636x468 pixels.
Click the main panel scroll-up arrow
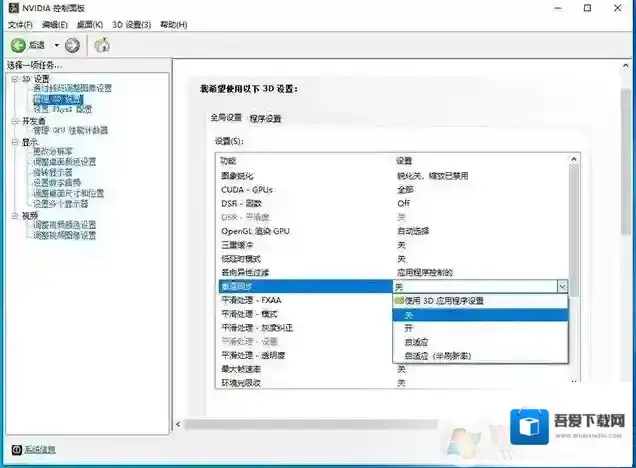point(626,65)
